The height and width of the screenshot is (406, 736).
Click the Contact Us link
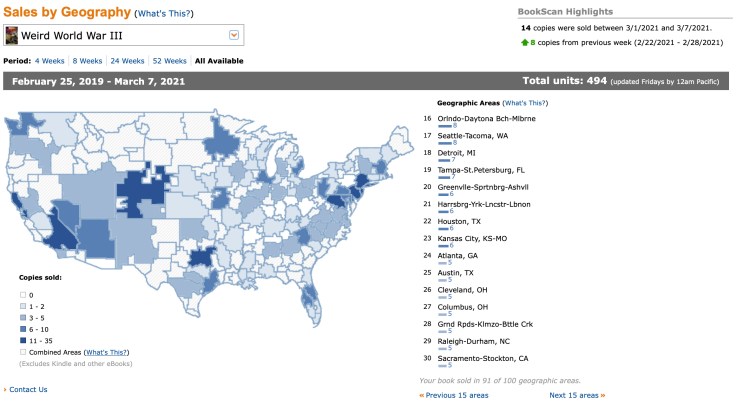coord(27,389)
